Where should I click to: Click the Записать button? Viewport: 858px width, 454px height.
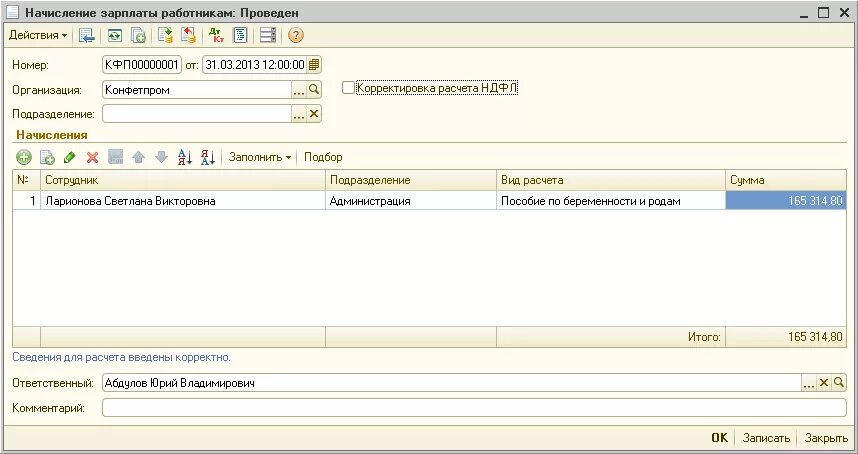pos(766,438)
